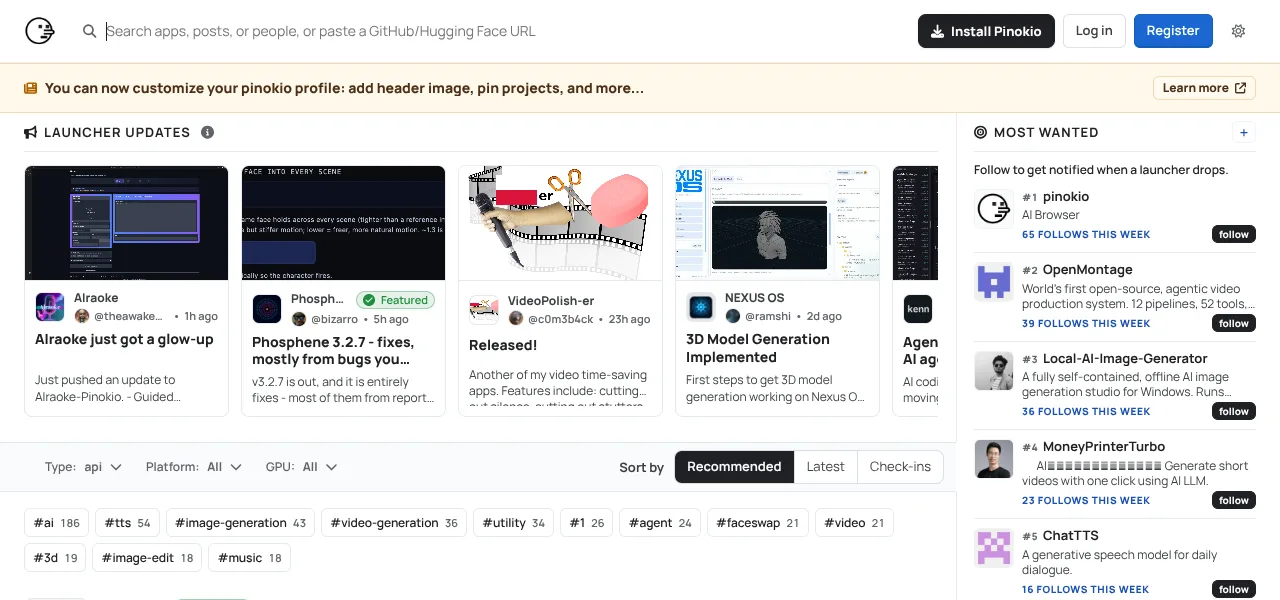Viewport: 1280px width, 600px height.
Task: Click the Pinokio logo in header
Action: tap(40, 31)
